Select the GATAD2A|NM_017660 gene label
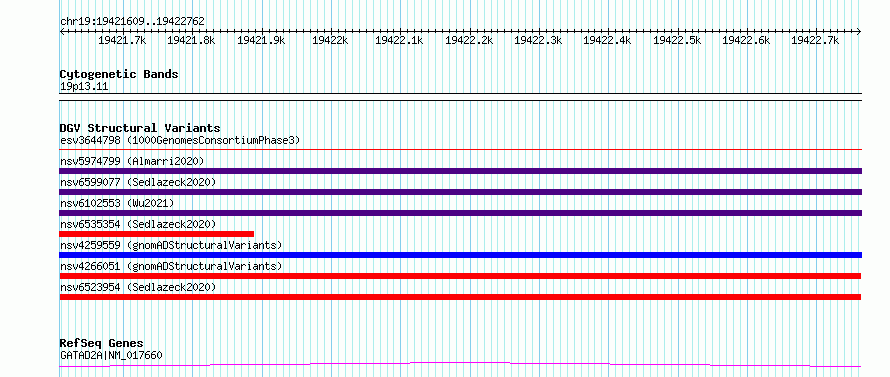The height and width of the screenshot is (377, 890). (x=111, y=355)
